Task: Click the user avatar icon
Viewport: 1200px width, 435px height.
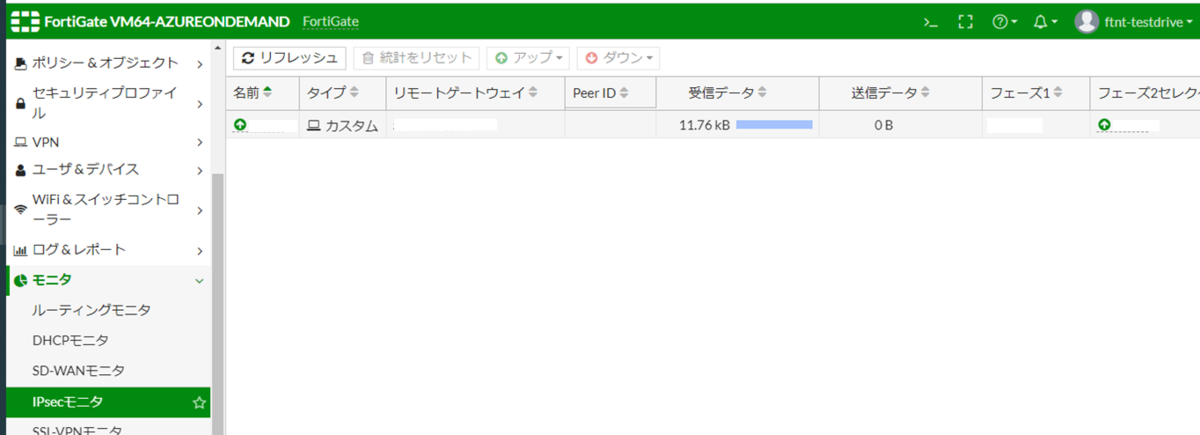Action: 1086,21
